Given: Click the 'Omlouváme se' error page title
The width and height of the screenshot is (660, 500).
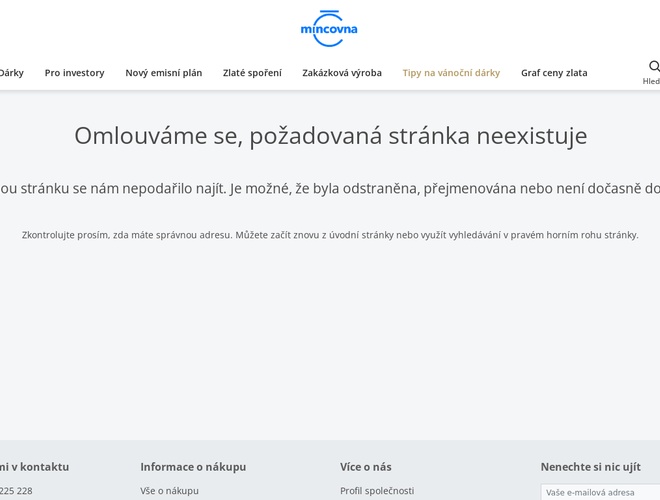Looking at the screenshot, I should pos(330,135).
